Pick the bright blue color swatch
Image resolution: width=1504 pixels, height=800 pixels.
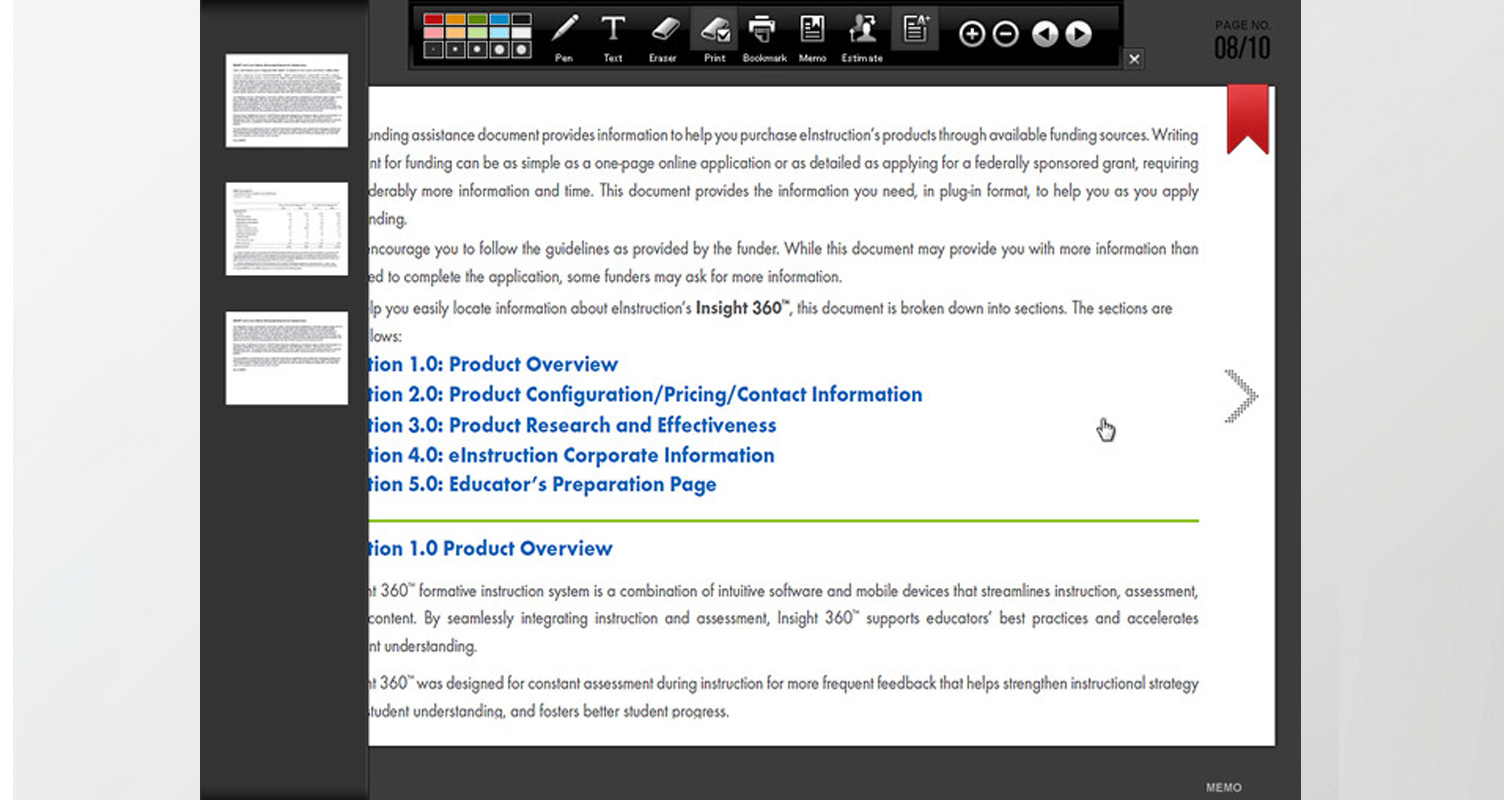tap(499, 19)
